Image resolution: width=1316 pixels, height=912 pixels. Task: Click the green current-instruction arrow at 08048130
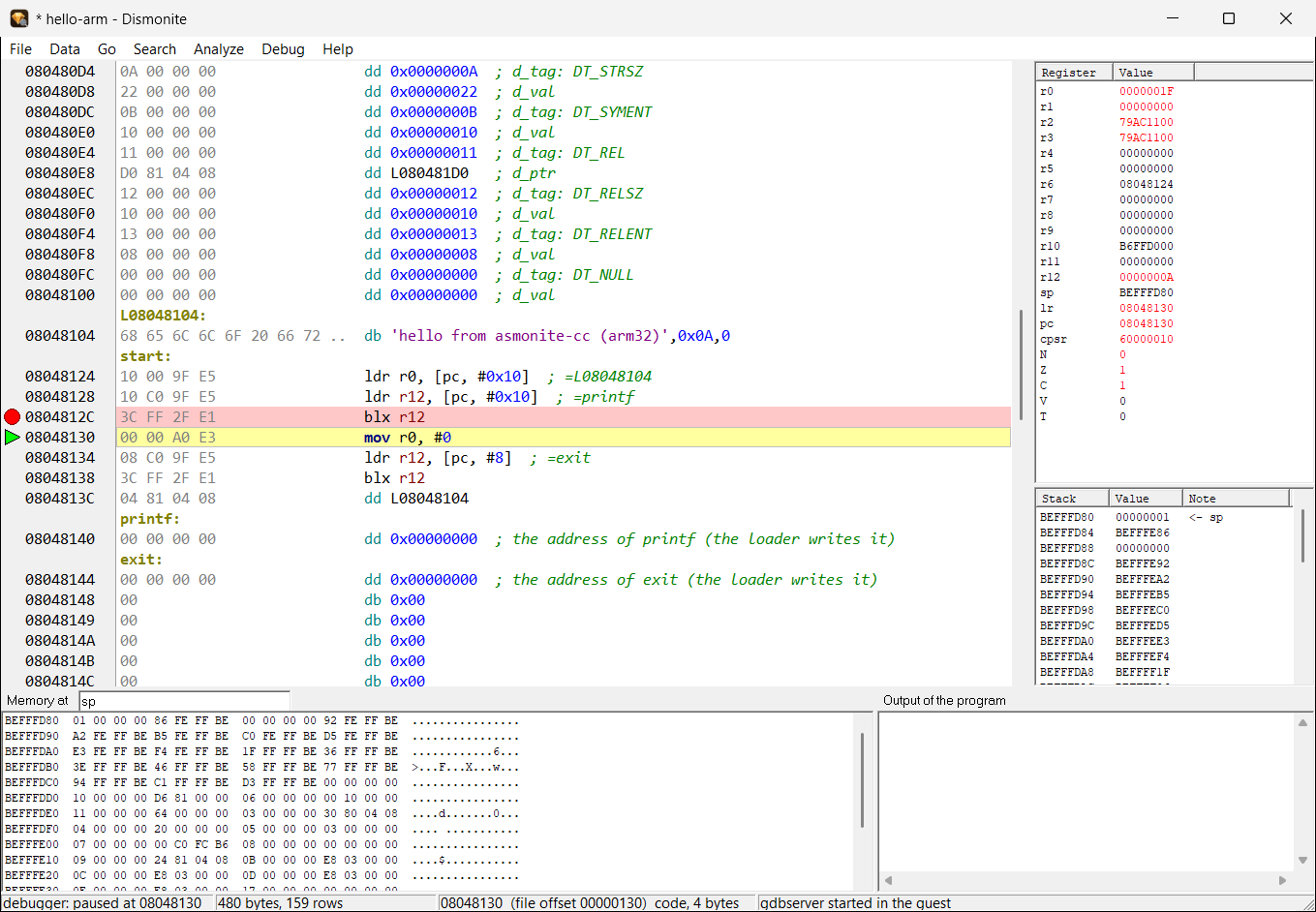click(12, 438)
